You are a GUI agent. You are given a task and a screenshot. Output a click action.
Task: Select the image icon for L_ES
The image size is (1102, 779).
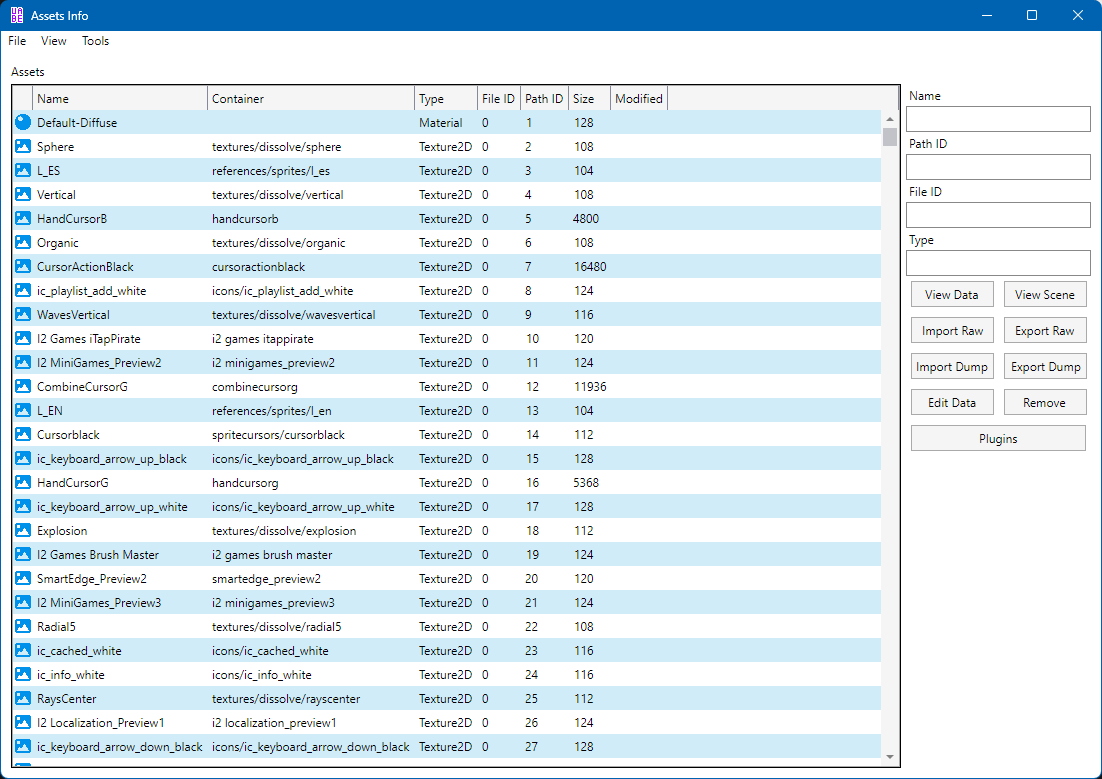(23, 170)
